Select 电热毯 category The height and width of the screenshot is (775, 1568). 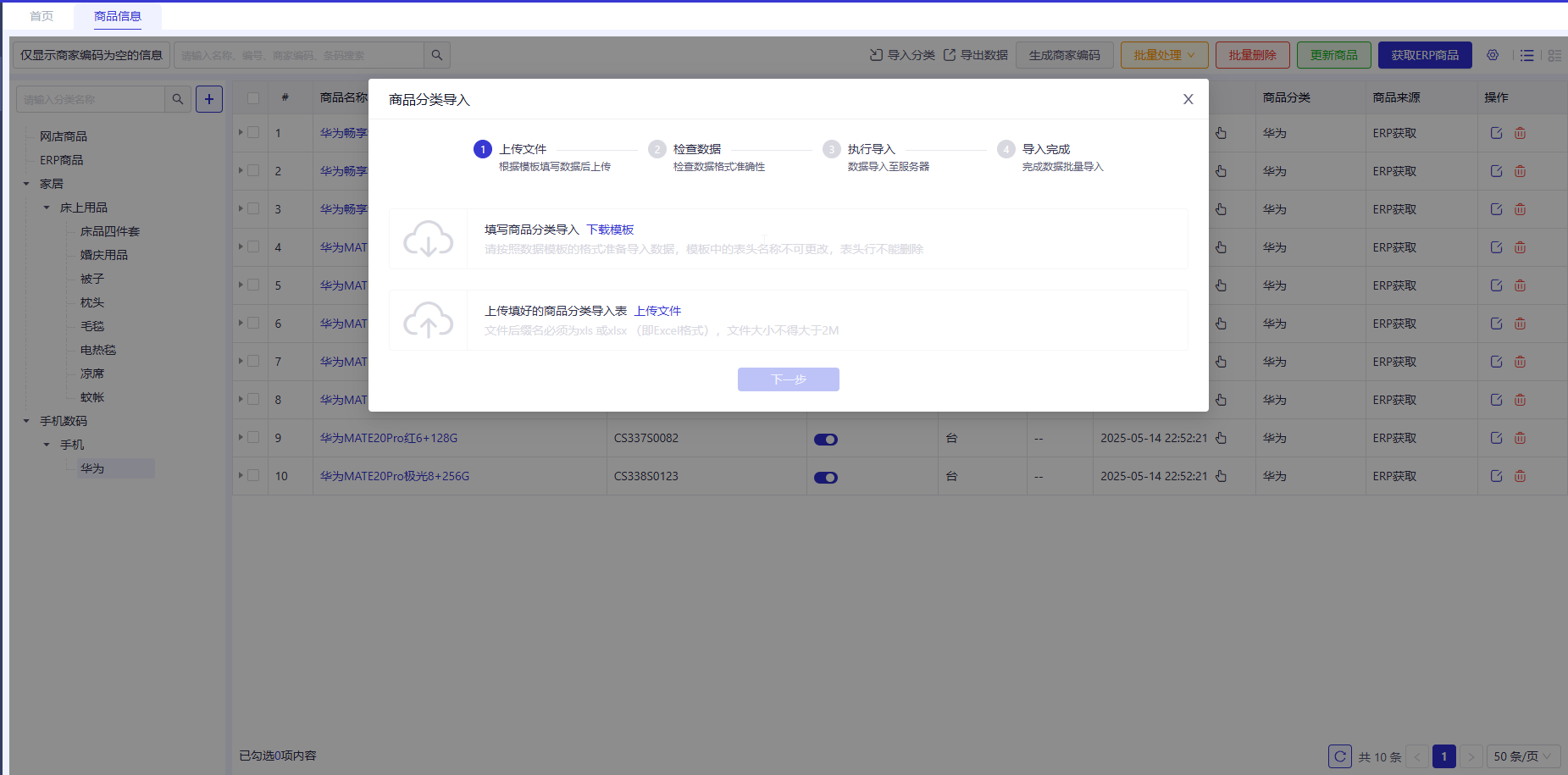(x=98, y=350)
